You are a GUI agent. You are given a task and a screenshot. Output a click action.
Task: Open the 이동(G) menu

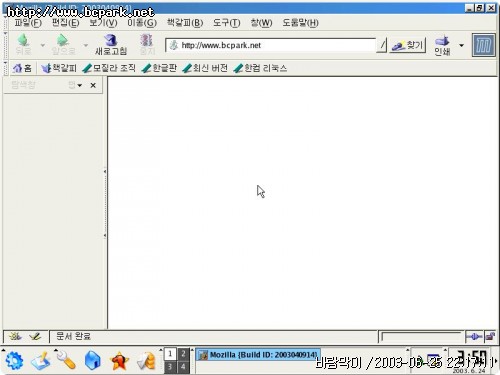click(142, 23)
